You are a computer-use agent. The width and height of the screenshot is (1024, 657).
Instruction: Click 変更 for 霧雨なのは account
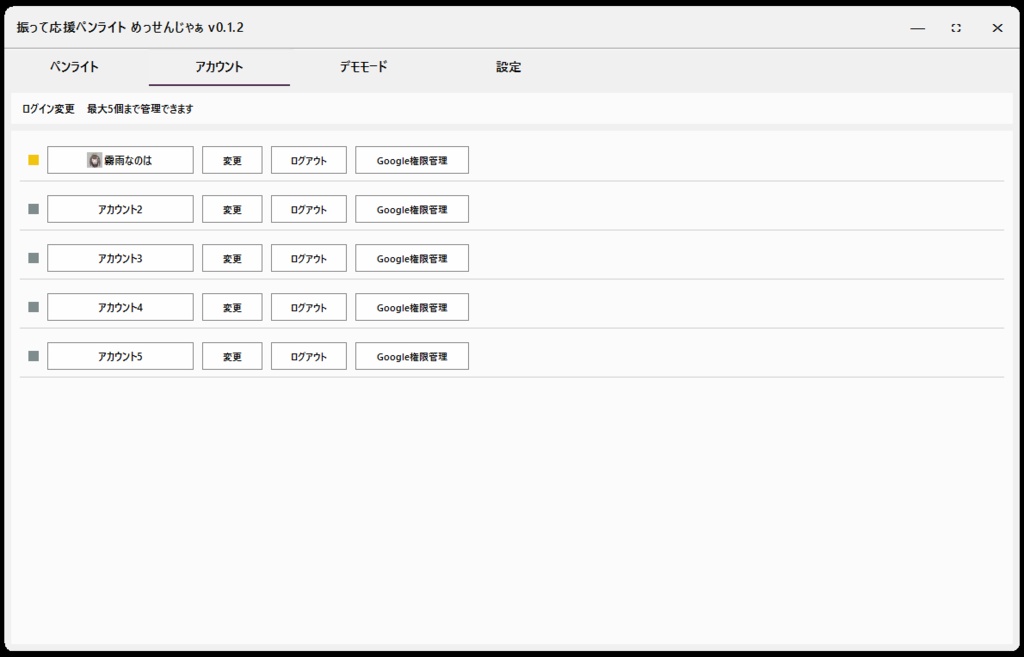point(232,160)
